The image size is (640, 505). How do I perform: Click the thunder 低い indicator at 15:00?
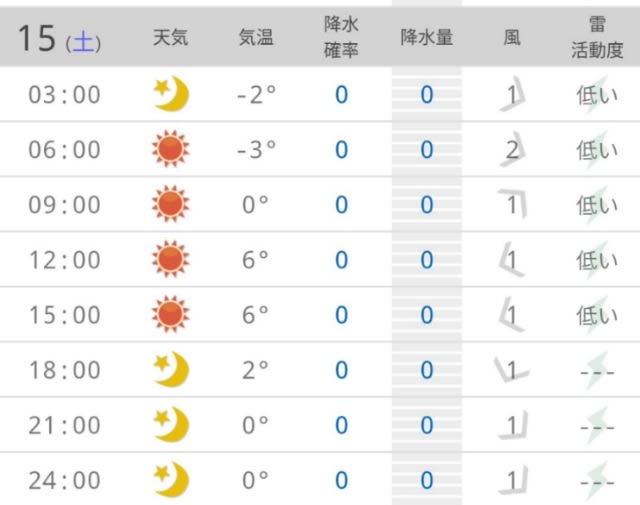(597, 315)
